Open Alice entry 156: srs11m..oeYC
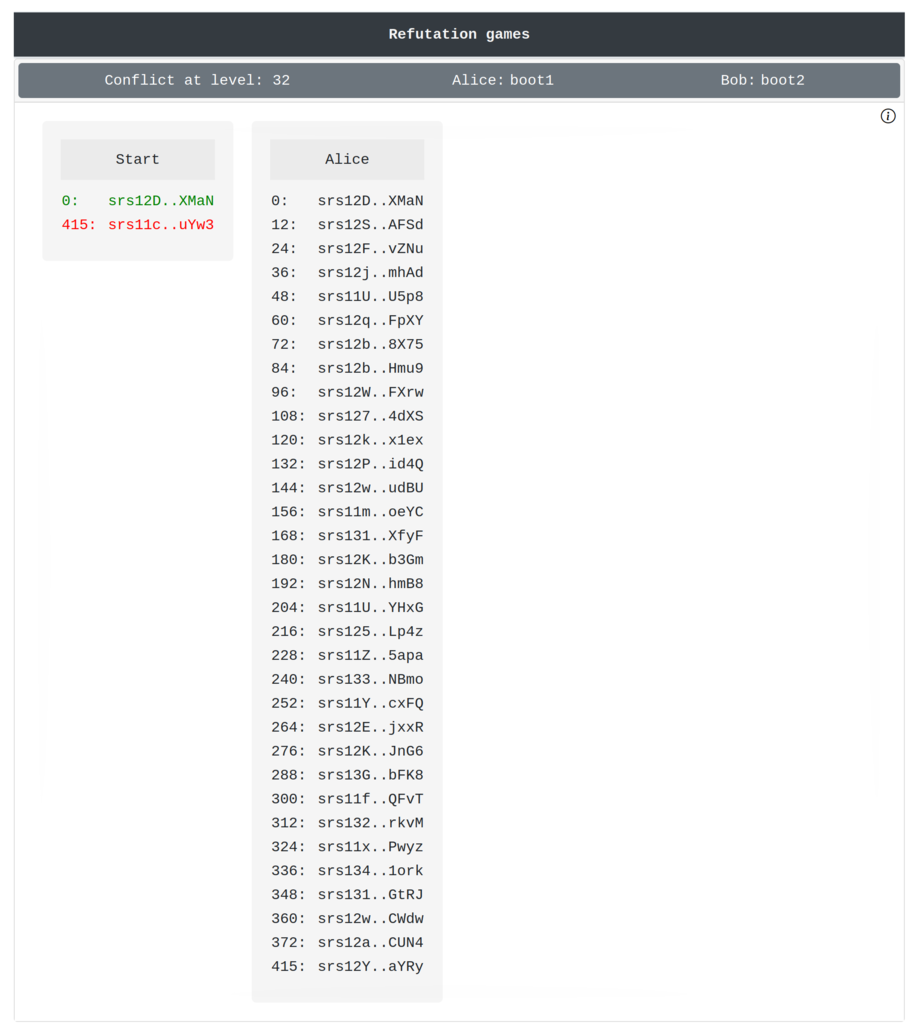 [x=347, y=513]
